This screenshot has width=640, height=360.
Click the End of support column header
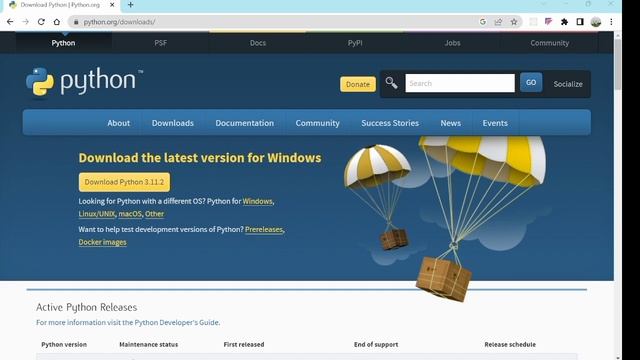pos(376,344)
